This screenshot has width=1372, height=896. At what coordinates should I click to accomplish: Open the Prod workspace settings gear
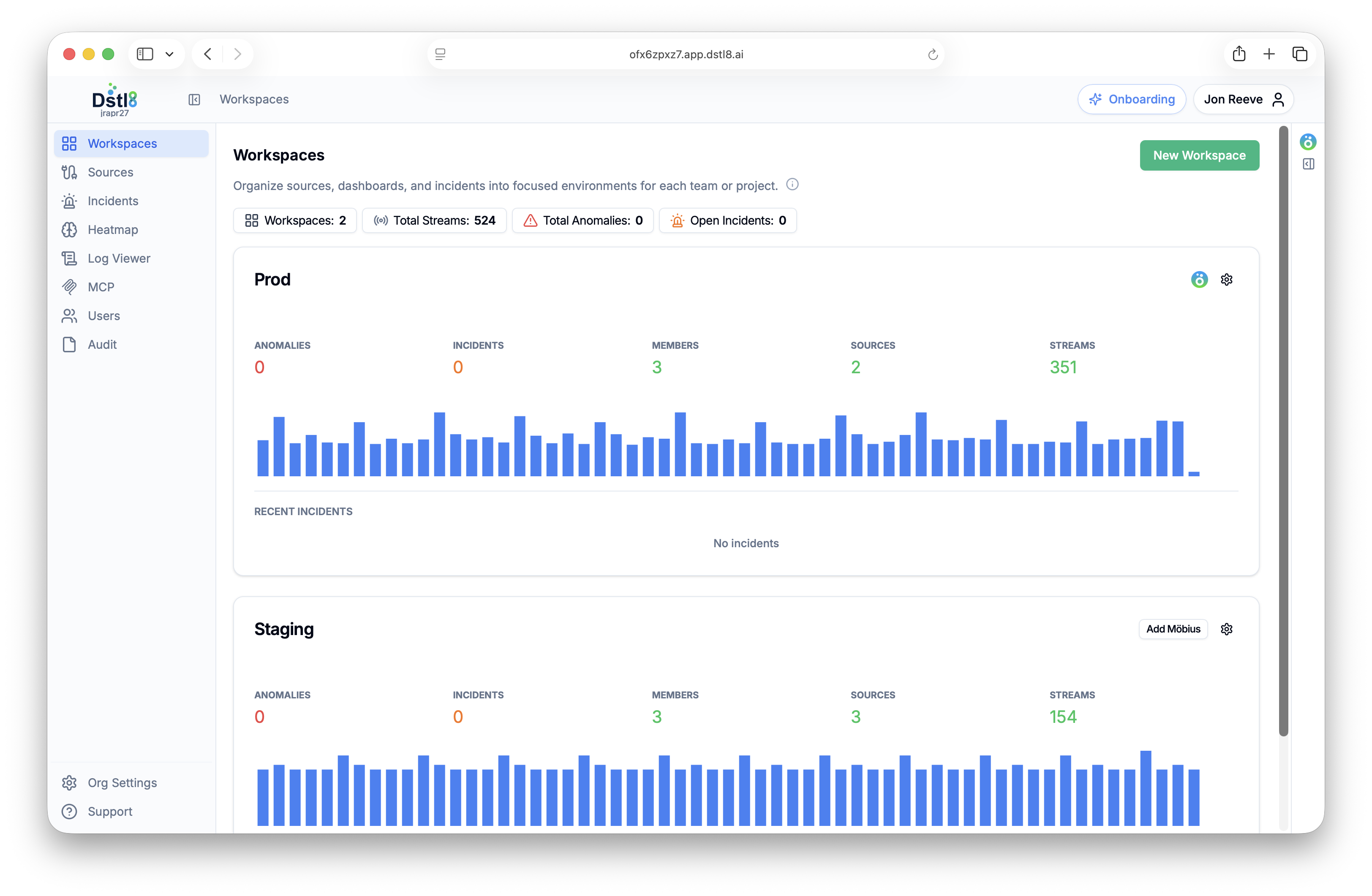(x=1226, y=280)
